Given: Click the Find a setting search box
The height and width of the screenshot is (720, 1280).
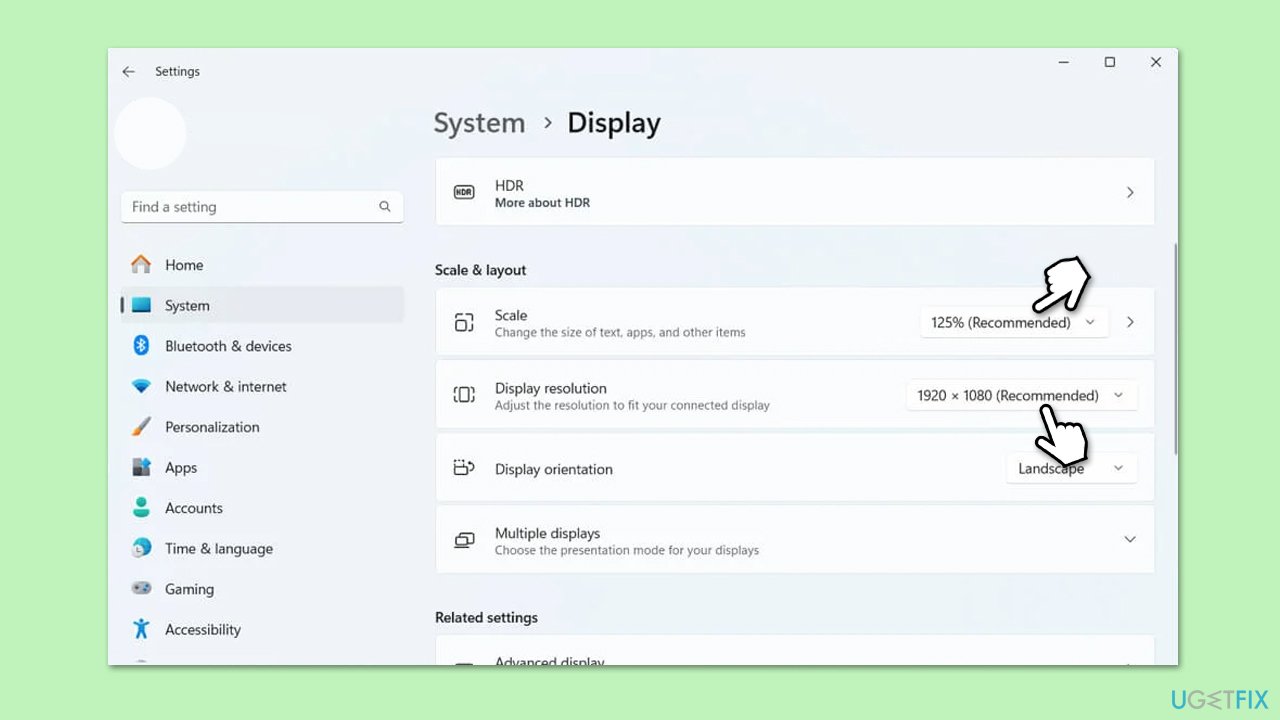Looking at the screenshot, I should click(x=254, y=207).
